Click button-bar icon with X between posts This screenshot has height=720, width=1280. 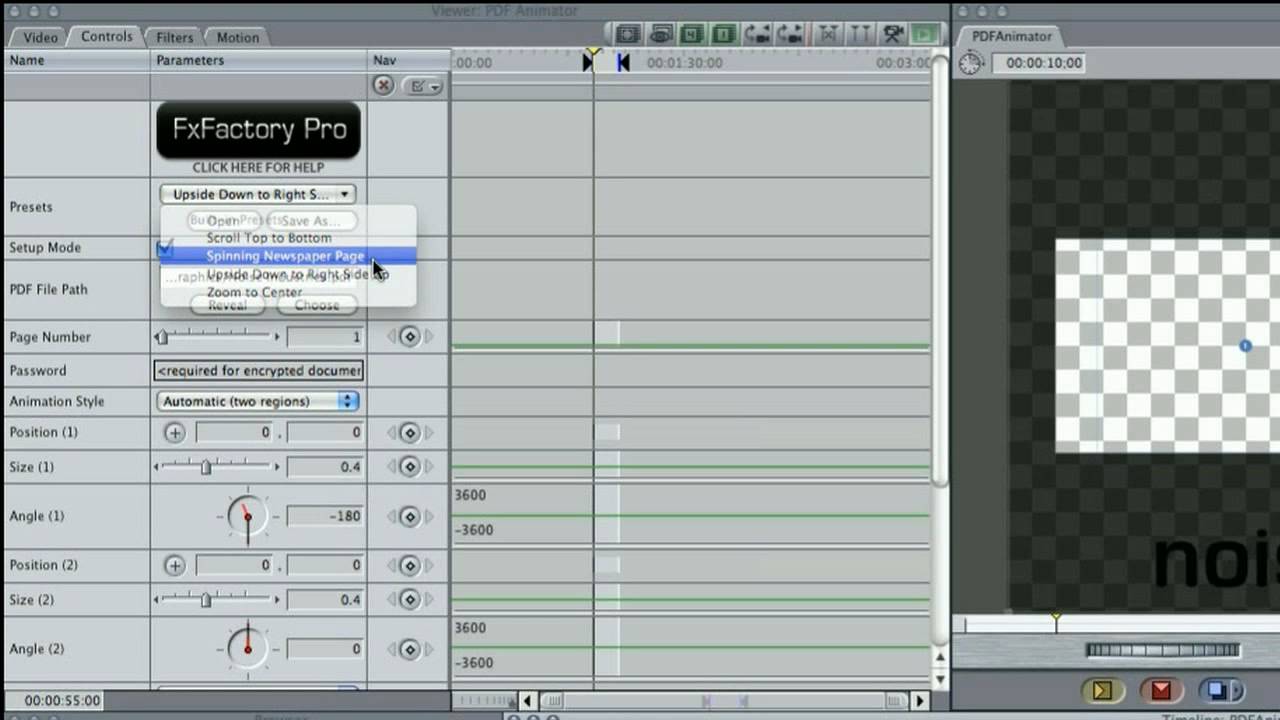pyautogui.click(x=828, y=34)
